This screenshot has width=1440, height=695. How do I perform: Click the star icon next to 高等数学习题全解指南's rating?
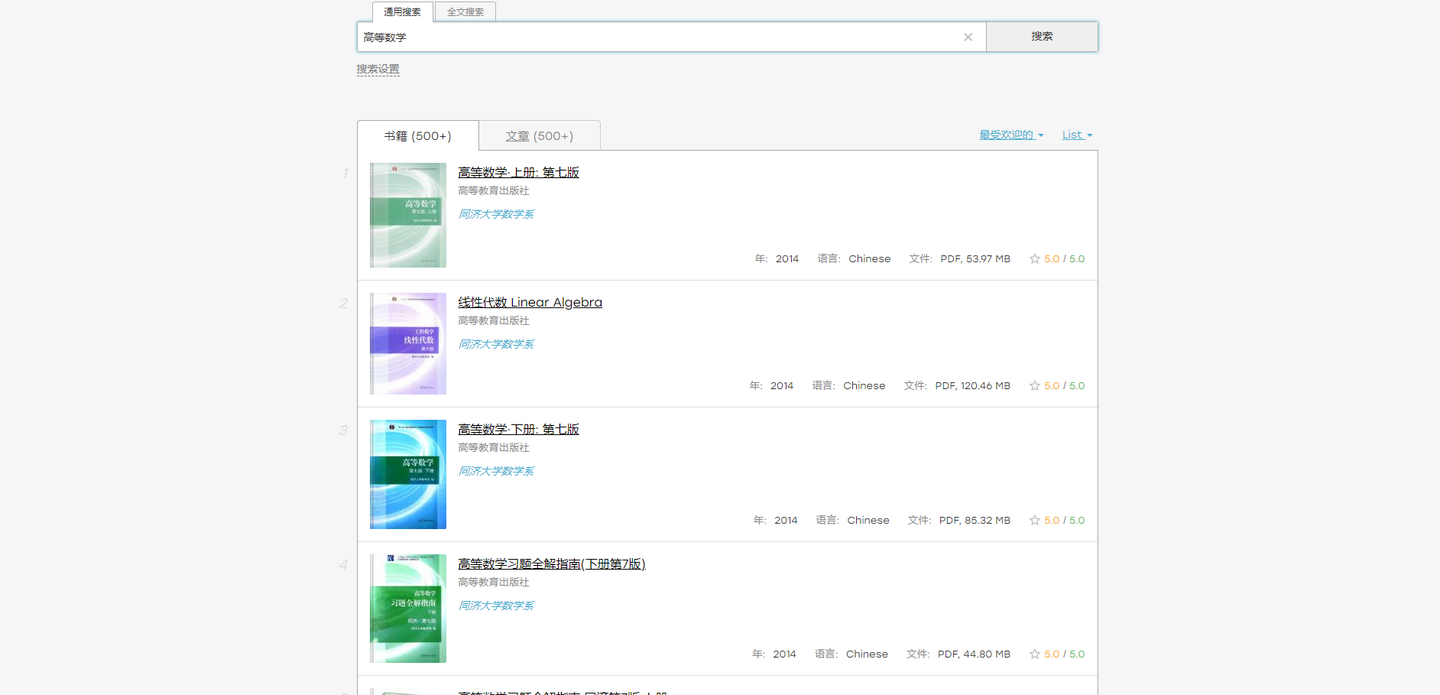tap(1035, 653)
